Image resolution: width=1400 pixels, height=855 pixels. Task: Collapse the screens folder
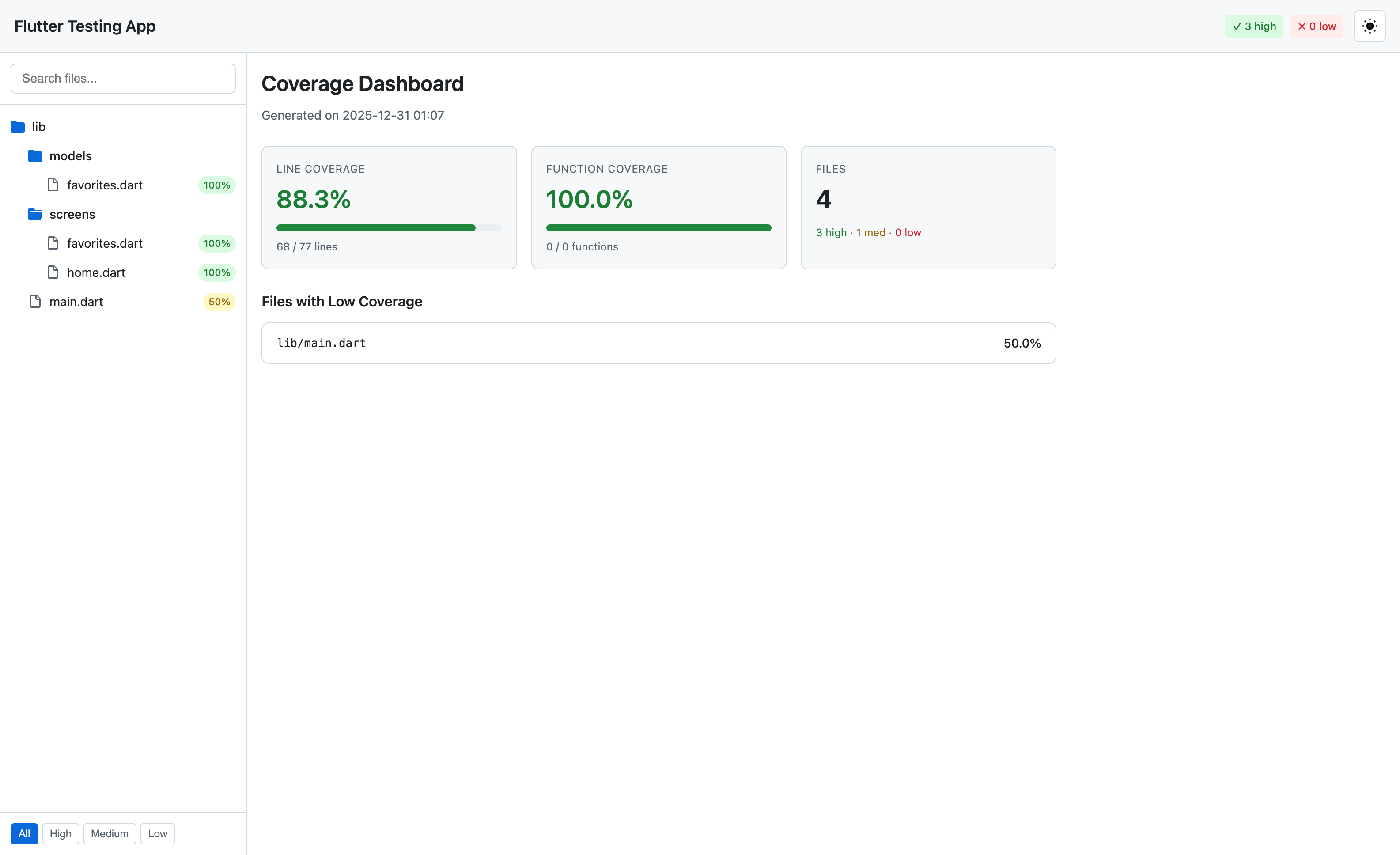point(72,214)
